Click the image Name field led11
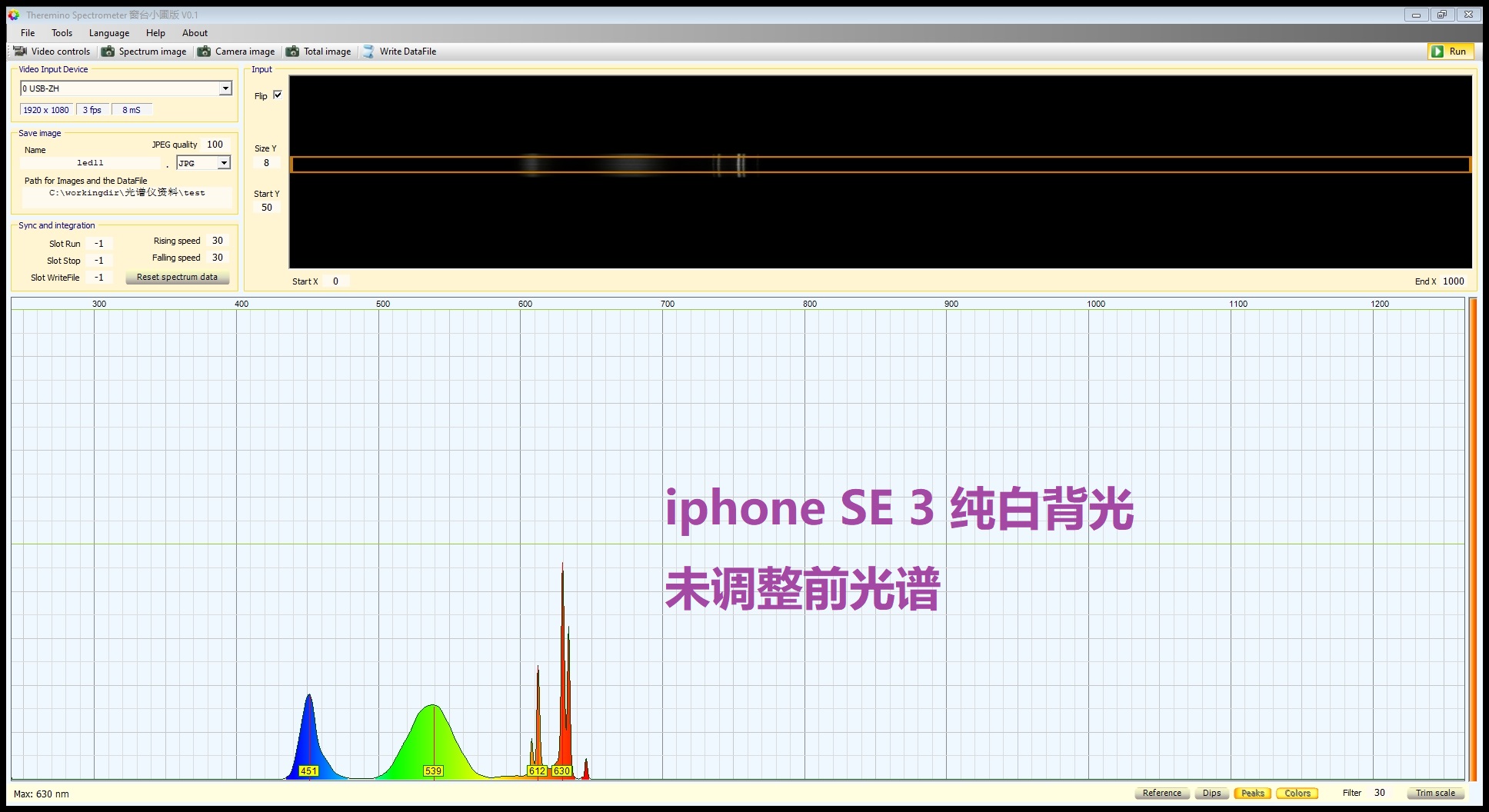 90,163
